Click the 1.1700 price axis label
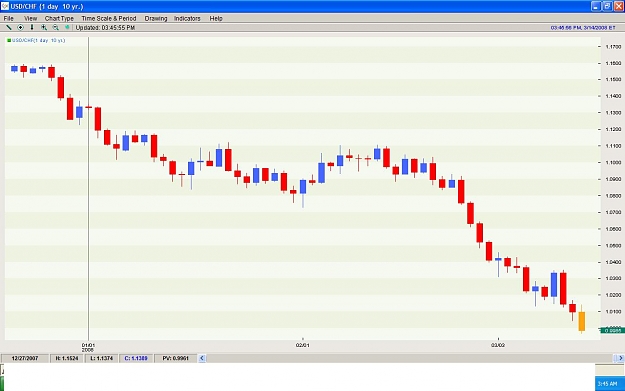Image resolution: width=625 pixels, height=391 pixels. pos(613,47)
